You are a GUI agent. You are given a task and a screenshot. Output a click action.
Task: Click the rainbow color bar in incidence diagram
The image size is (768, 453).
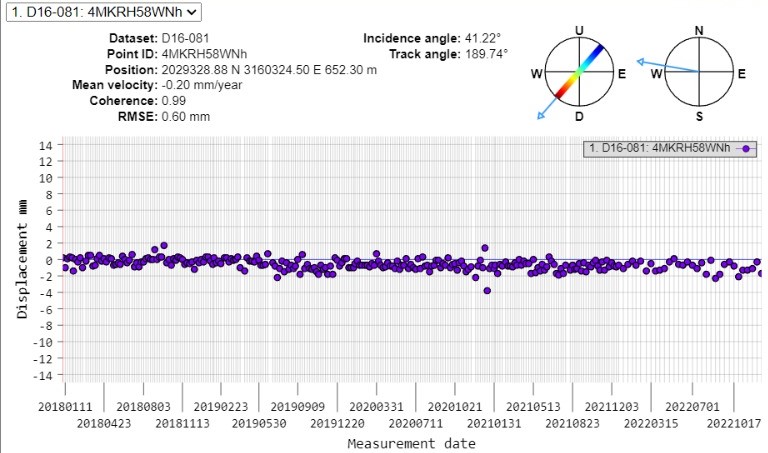[579, 72]
